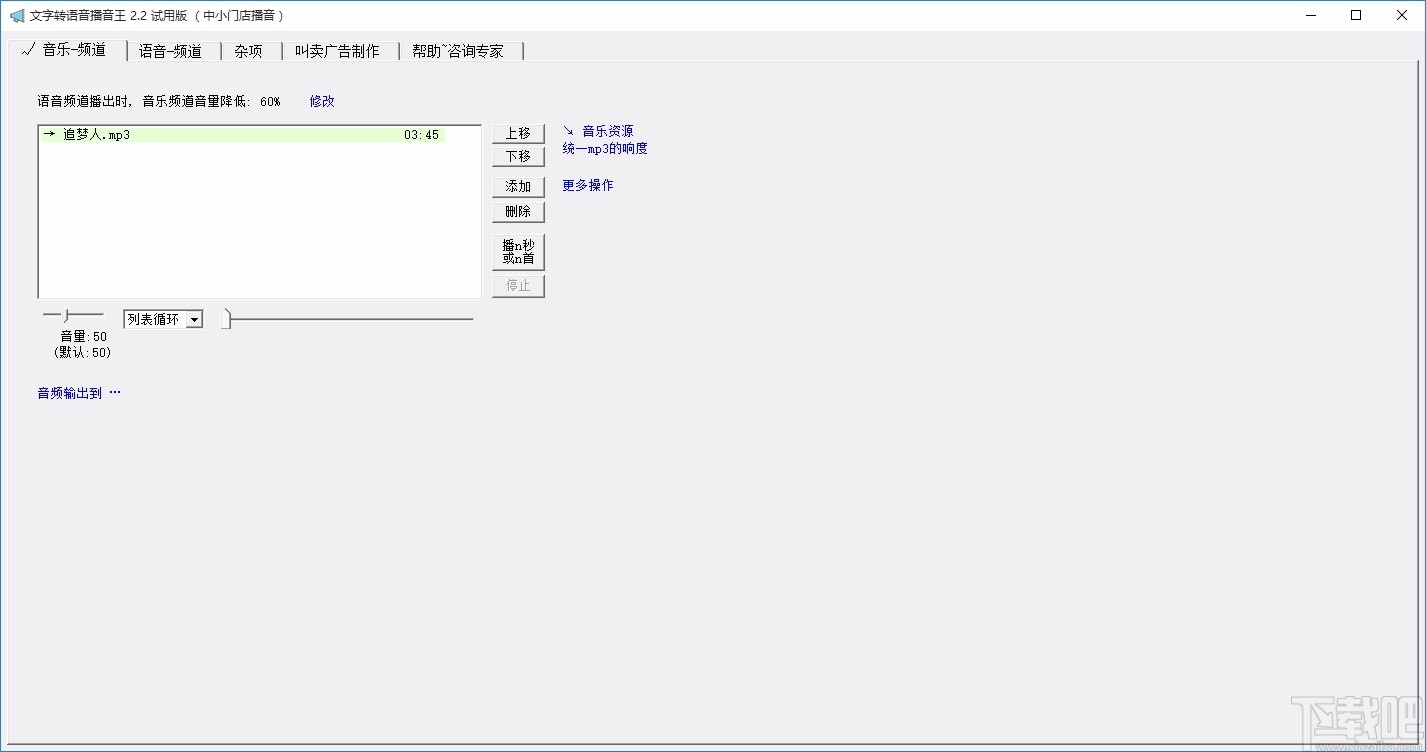Image resolution: width=1426 pixels, height=752 pixels.
Task: Switch to the 语音-频道 tab
Action: click(x=172, y=50)
